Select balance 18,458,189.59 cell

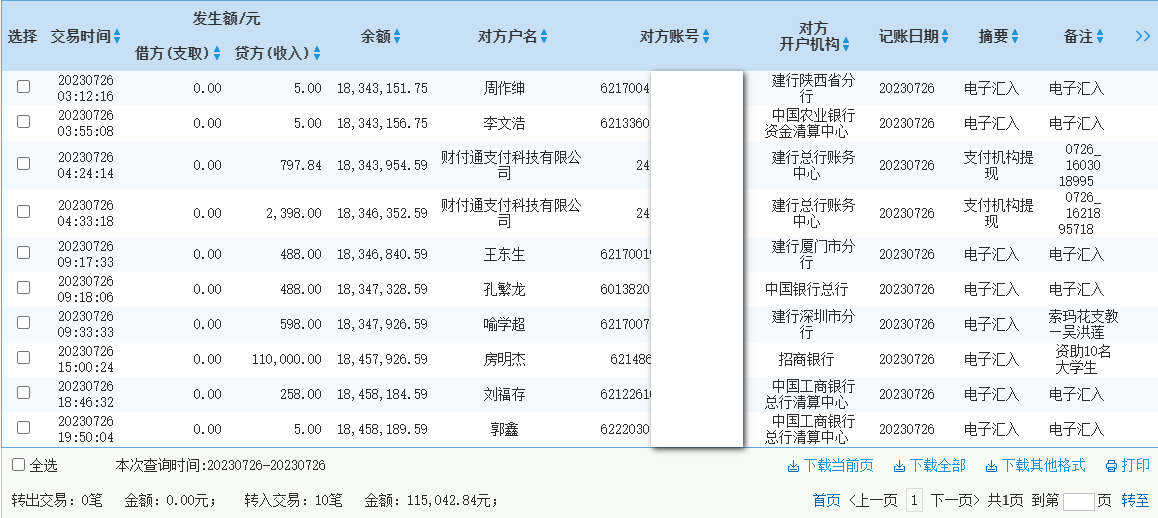click(382, 429)
